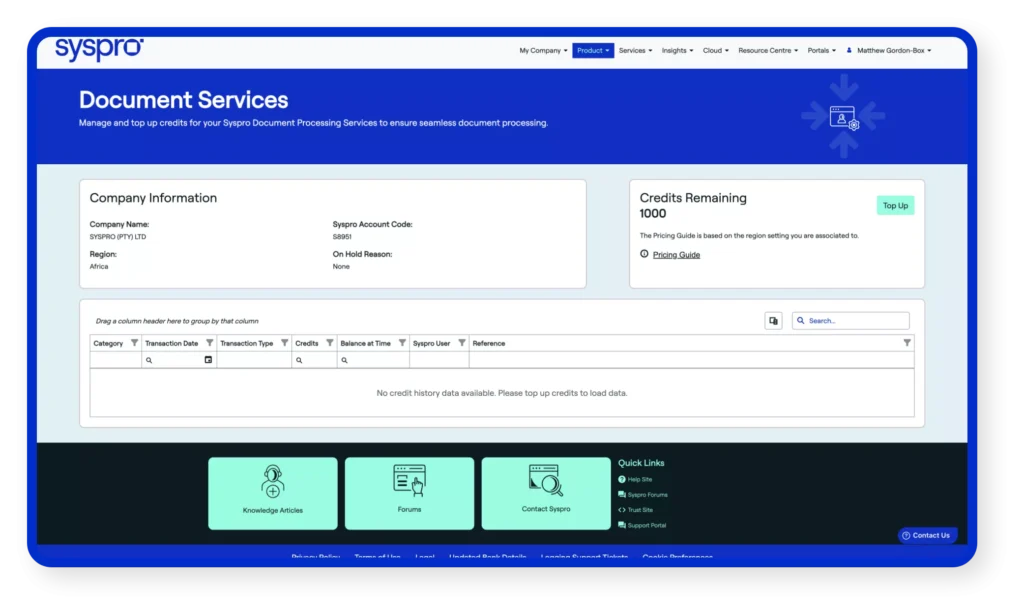This screenshot has width=1024, height=614.
Task: Open the Contact Syspro tile
Action: coord(546,493)
